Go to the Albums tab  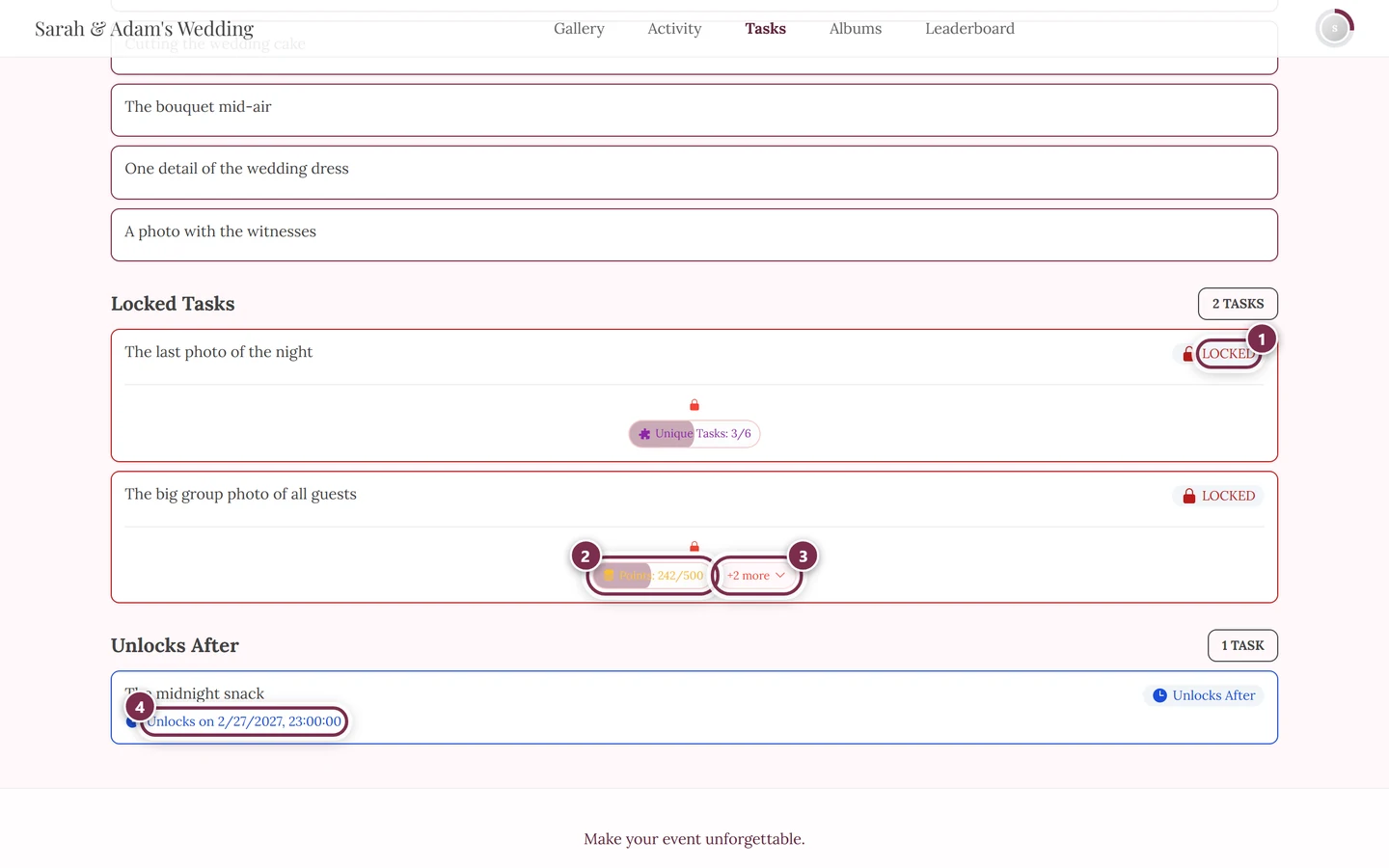click(x=856, y=29)
